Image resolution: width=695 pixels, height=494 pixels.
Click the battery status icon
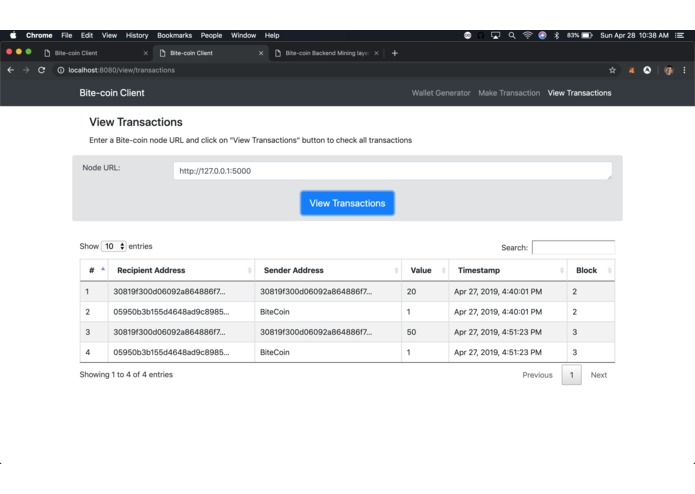tap(587, 35)
